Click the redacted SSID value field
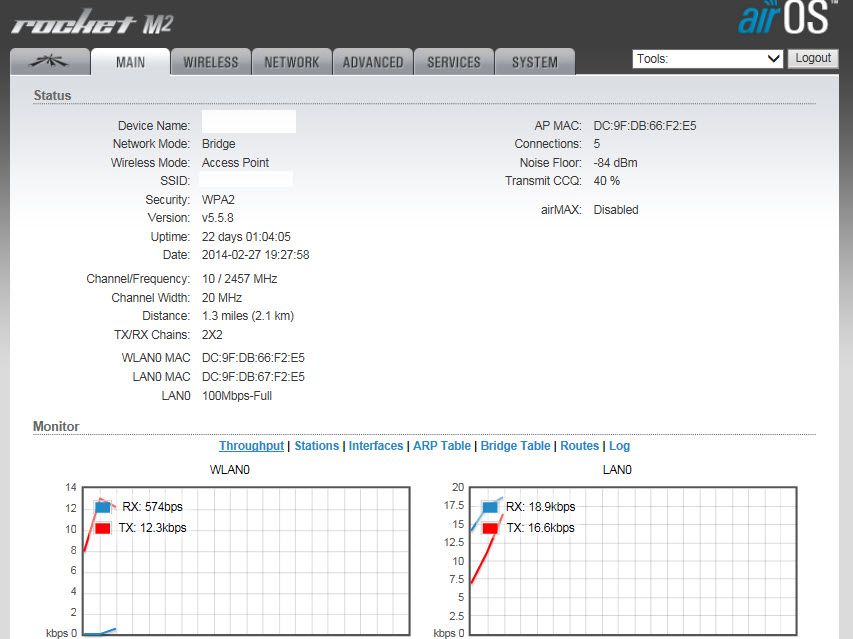 pos(246,179)
